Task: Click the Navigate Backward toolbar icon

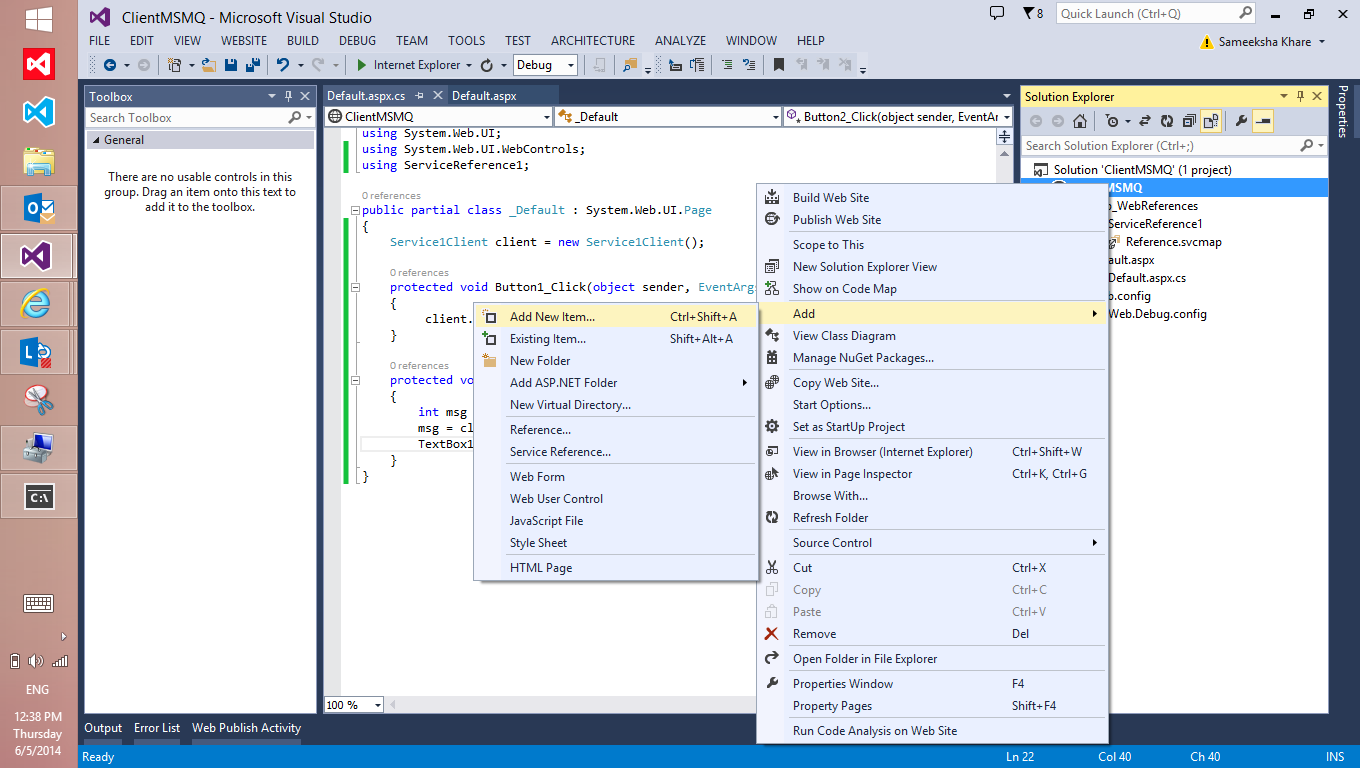Action: (x=110, y=65)
